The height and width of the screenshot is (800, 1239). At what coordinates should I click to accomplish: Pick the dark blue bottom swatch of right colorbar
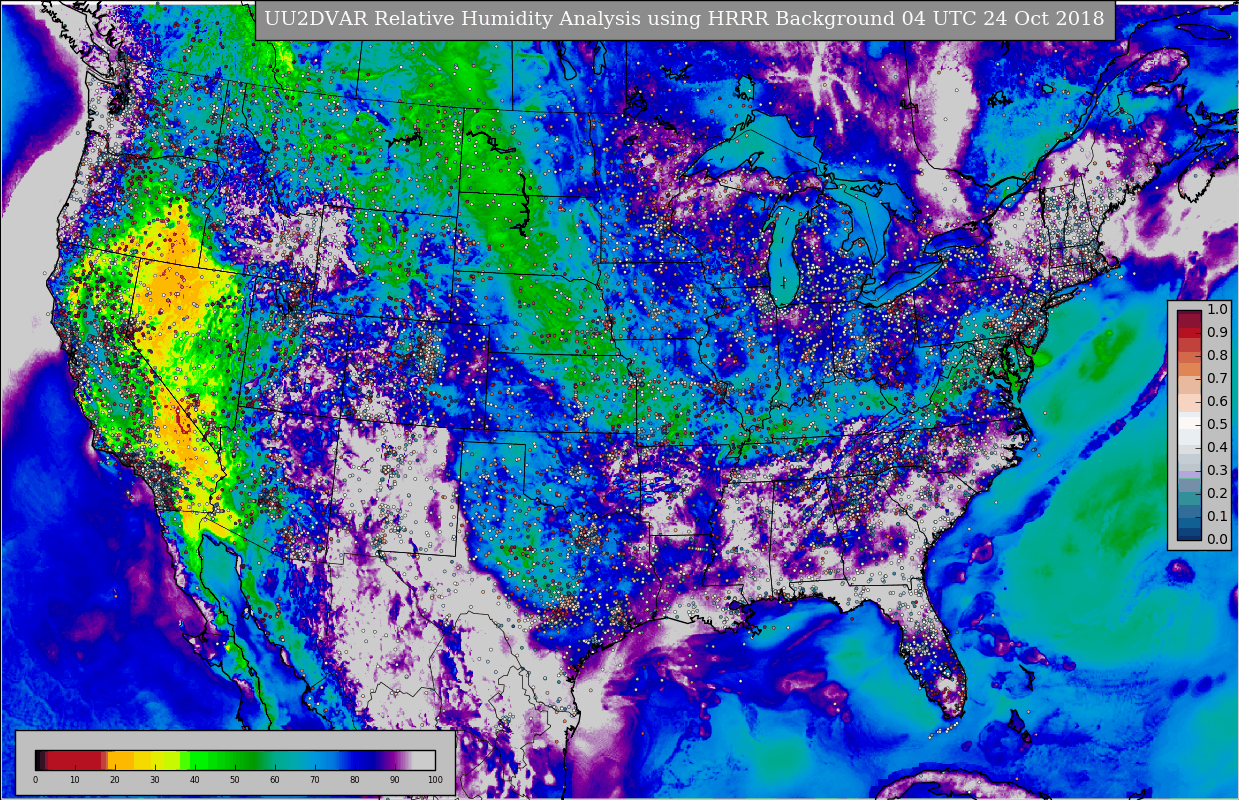(x=1189, y=533)
